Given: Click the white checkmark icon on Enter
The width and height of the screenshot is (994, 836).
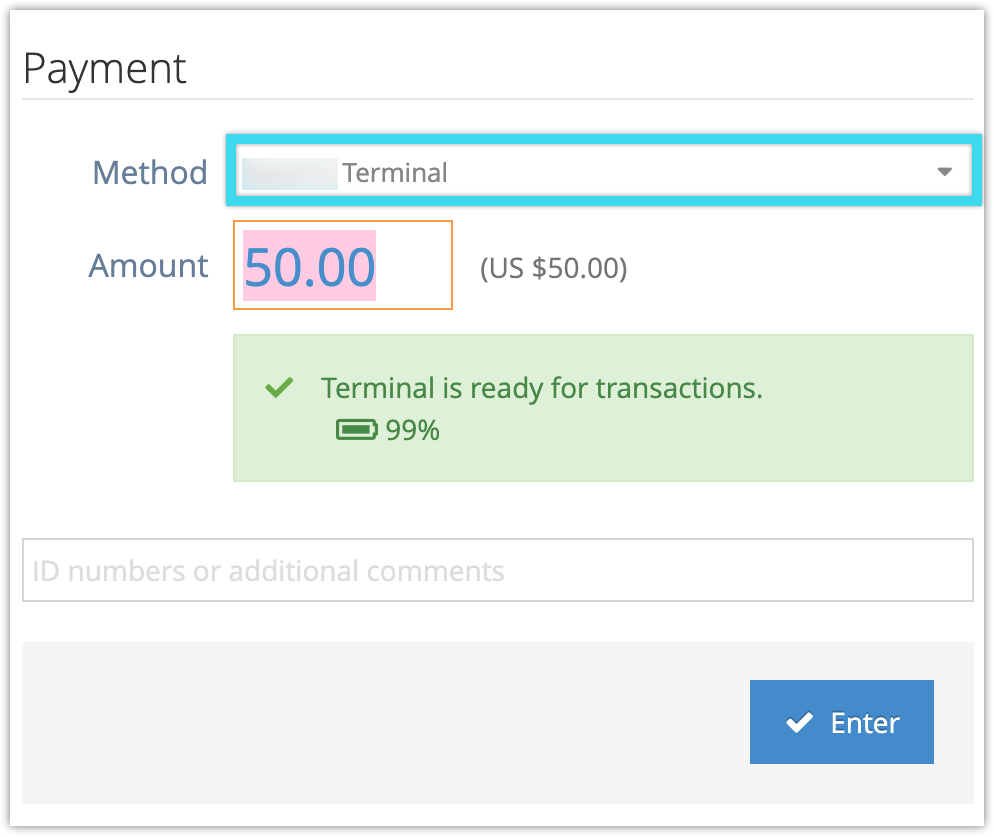Looking at the screenshot, I should click(799, 722).
